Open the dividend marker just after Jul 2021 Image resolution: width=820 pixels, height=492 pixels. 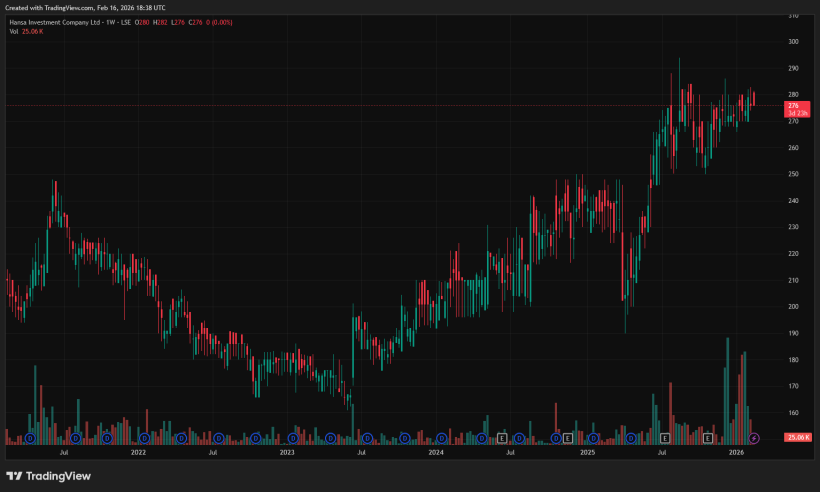tap(76, 438)
